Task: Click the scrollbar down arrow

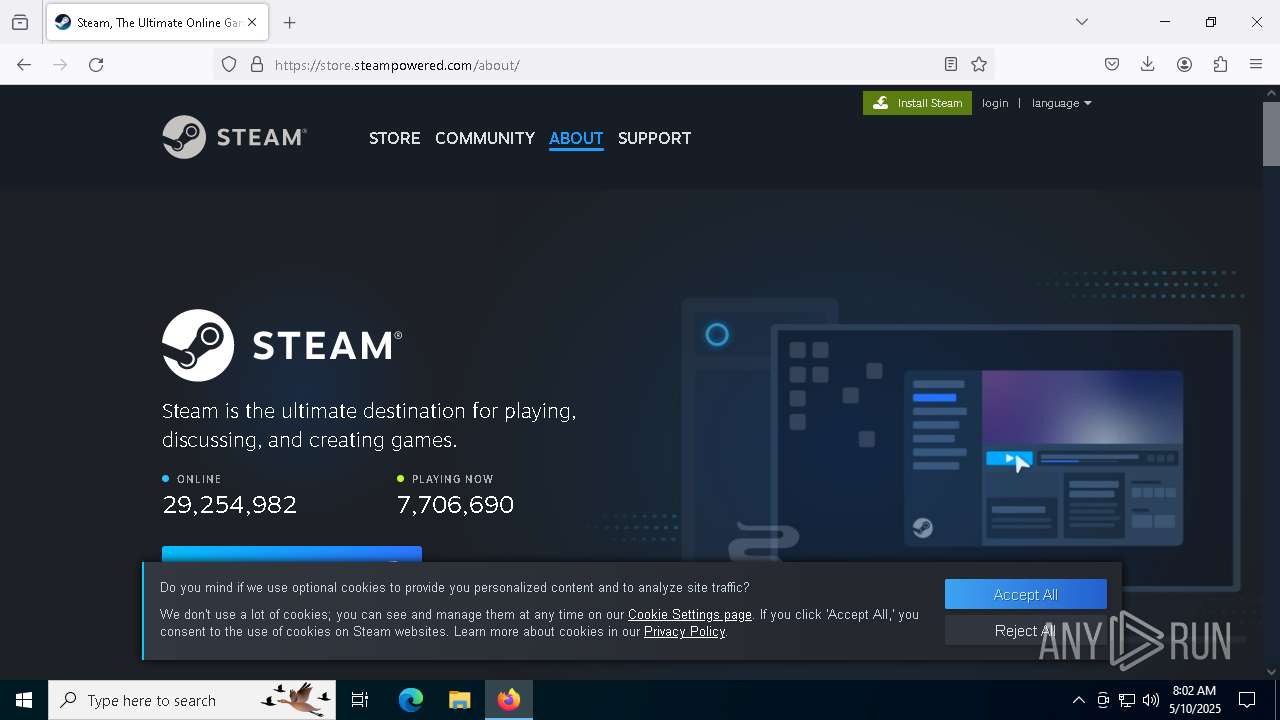Action: pos(1271,672)
